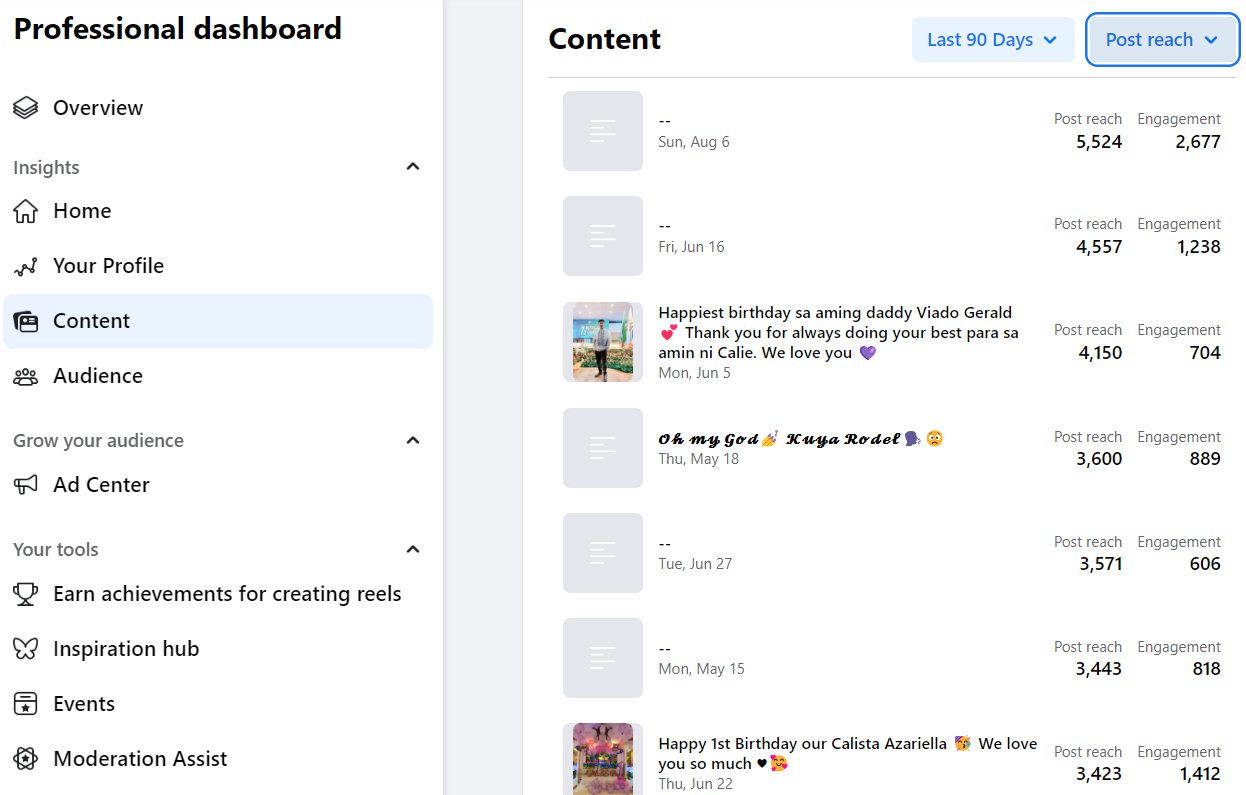The width and height of the screenshot is (1246, 795).
Task: Open the Last 90 Days dropdown
Action: 993,40
